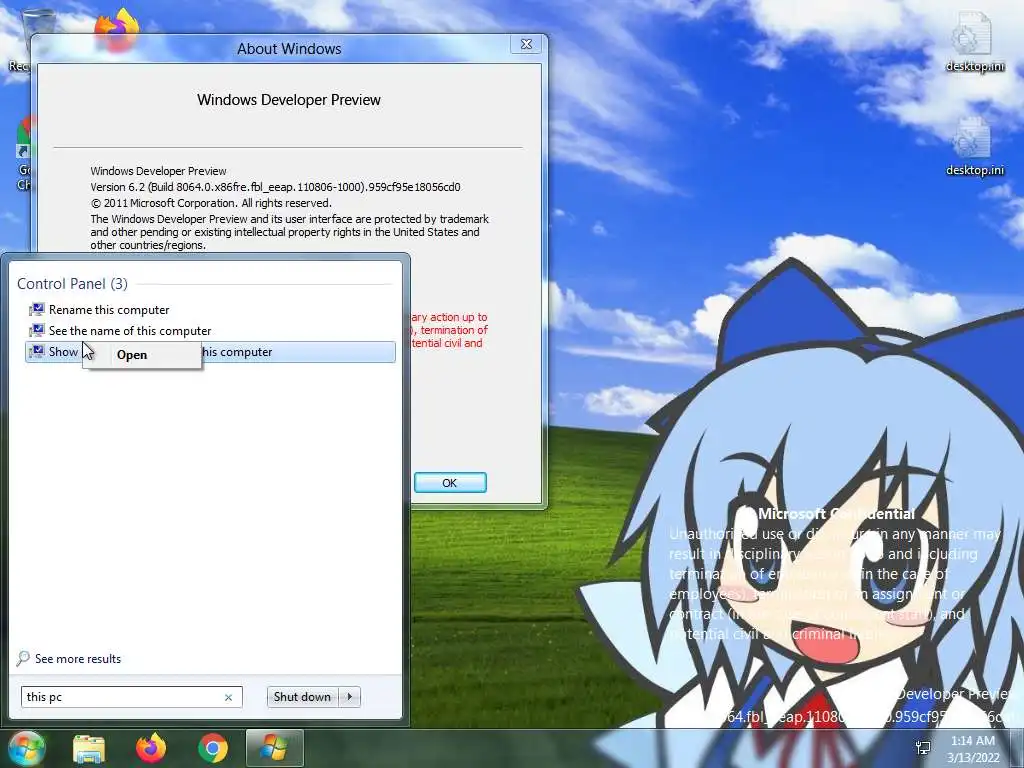Open the Start orb button
1024x768 pixels.
26,748
